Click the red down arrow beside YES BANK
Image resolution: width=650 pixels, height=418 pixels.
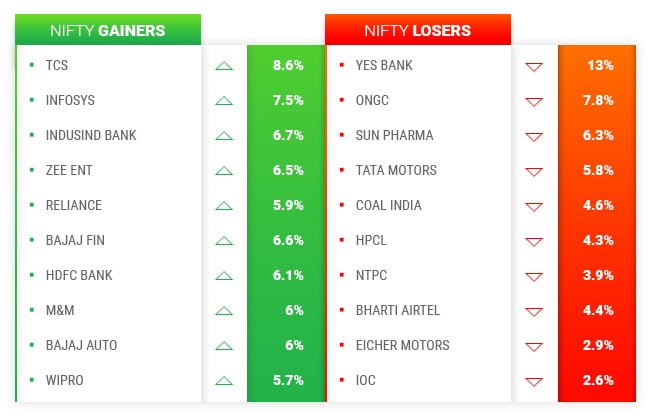(x=534, y=66)
